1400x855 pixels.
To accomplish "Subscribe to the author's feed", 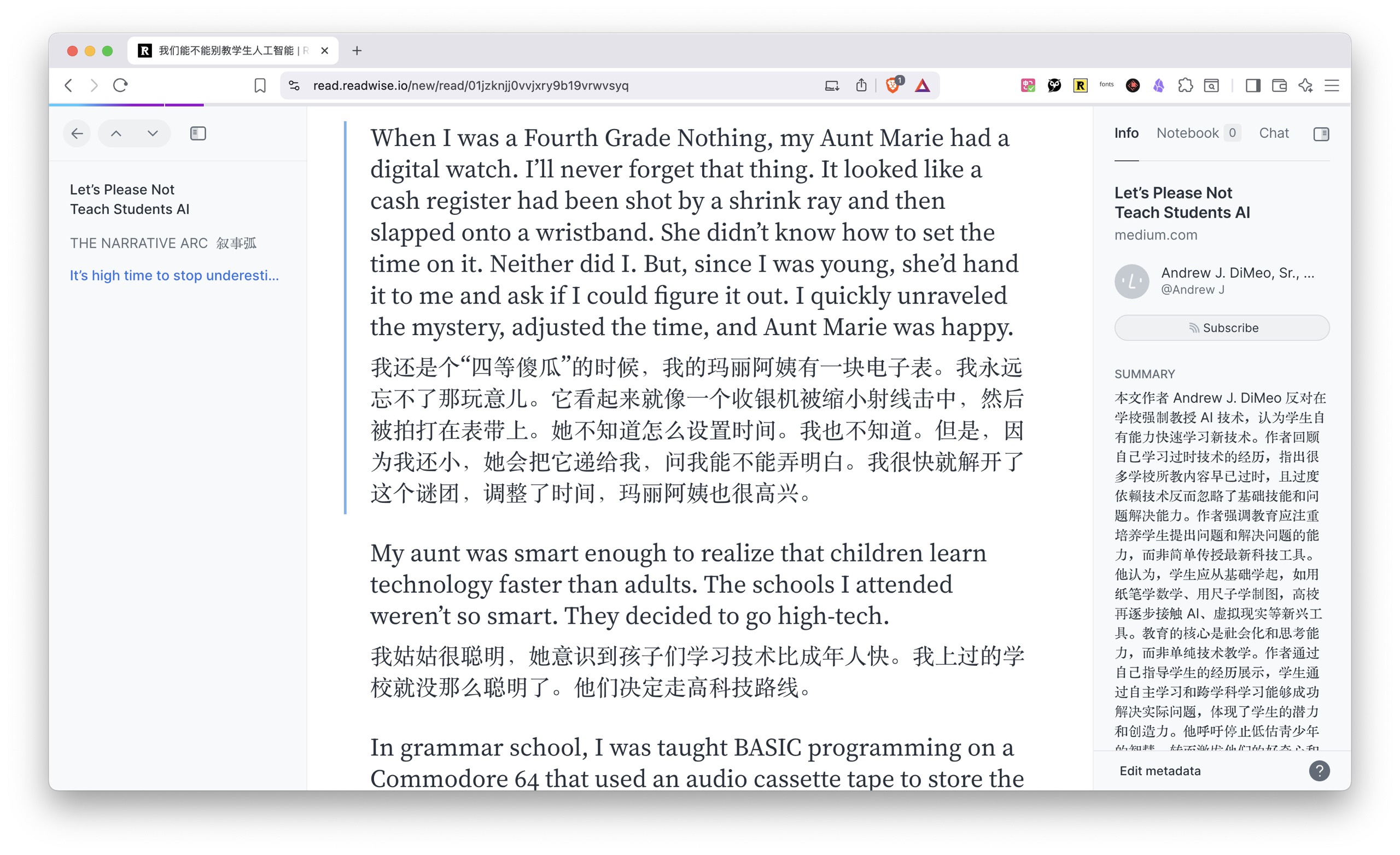I will [x=1222, y=328].
